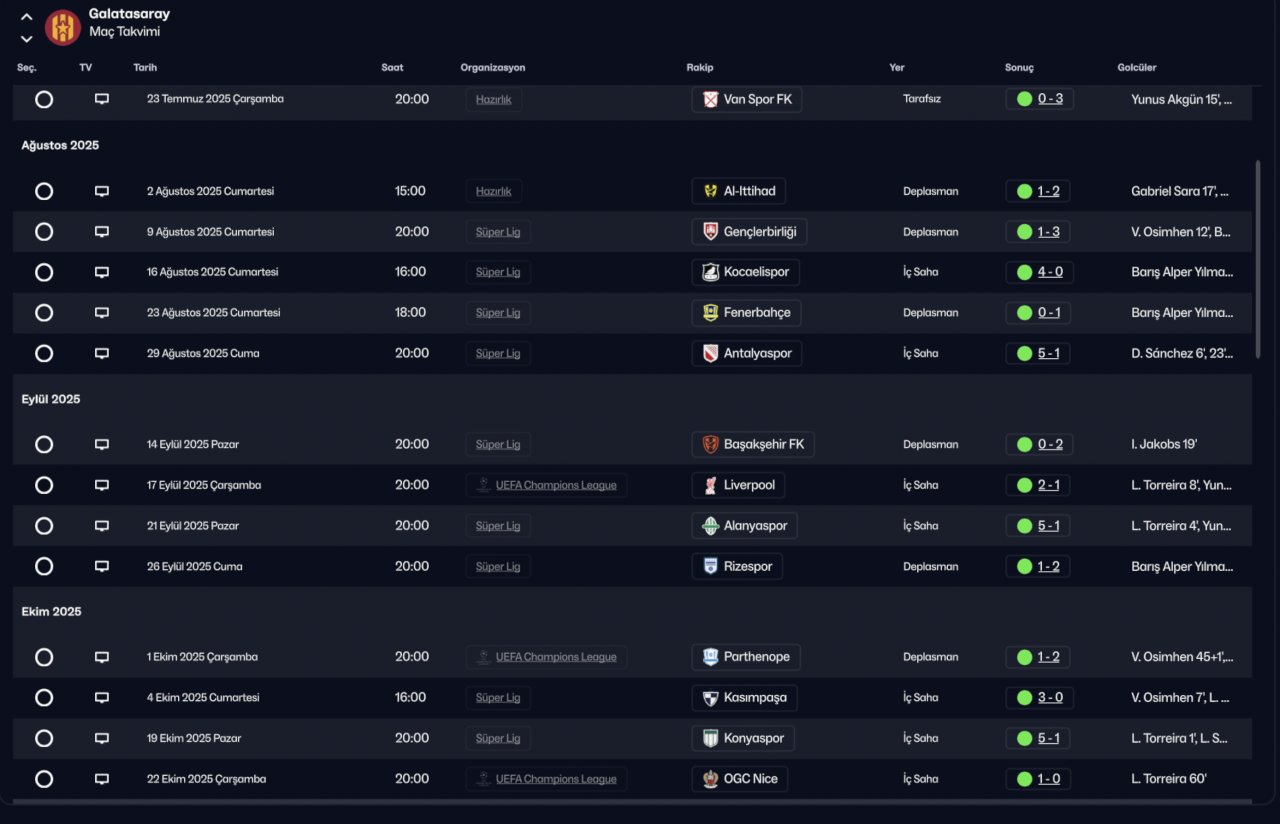This screenshot has height=824, width=1280.
Task: Click the TV icon in the Konyaspor row
Action: pyautogui.click(x=102, y=738)
